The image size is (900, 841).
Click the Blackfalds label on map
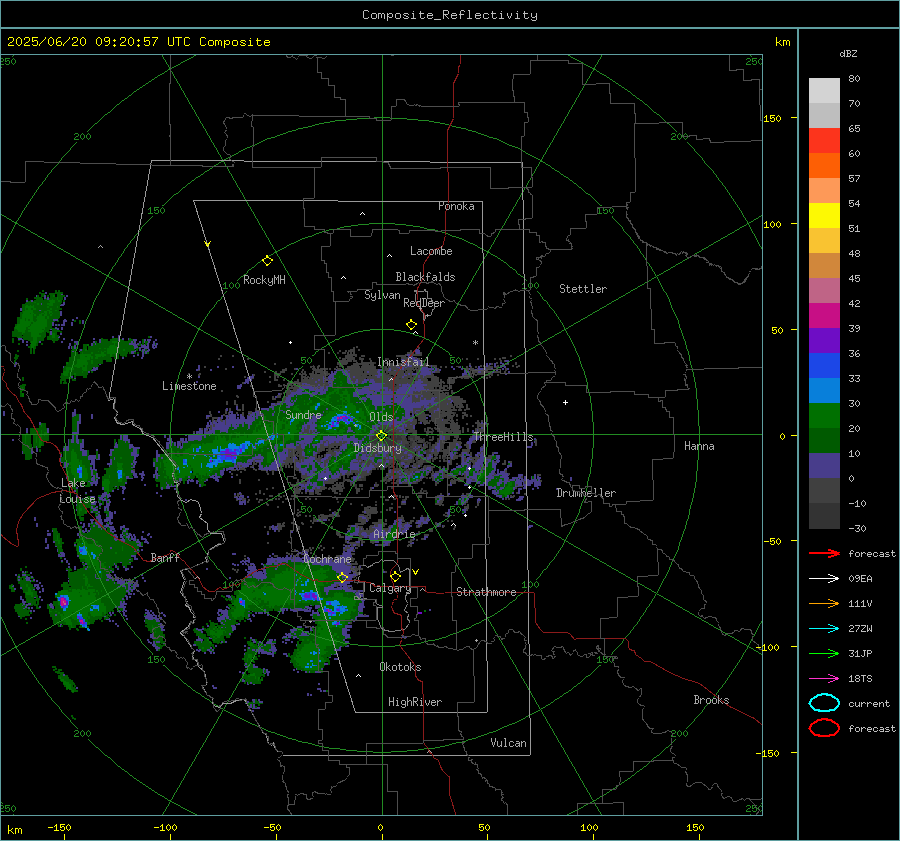tap(425, 277)
